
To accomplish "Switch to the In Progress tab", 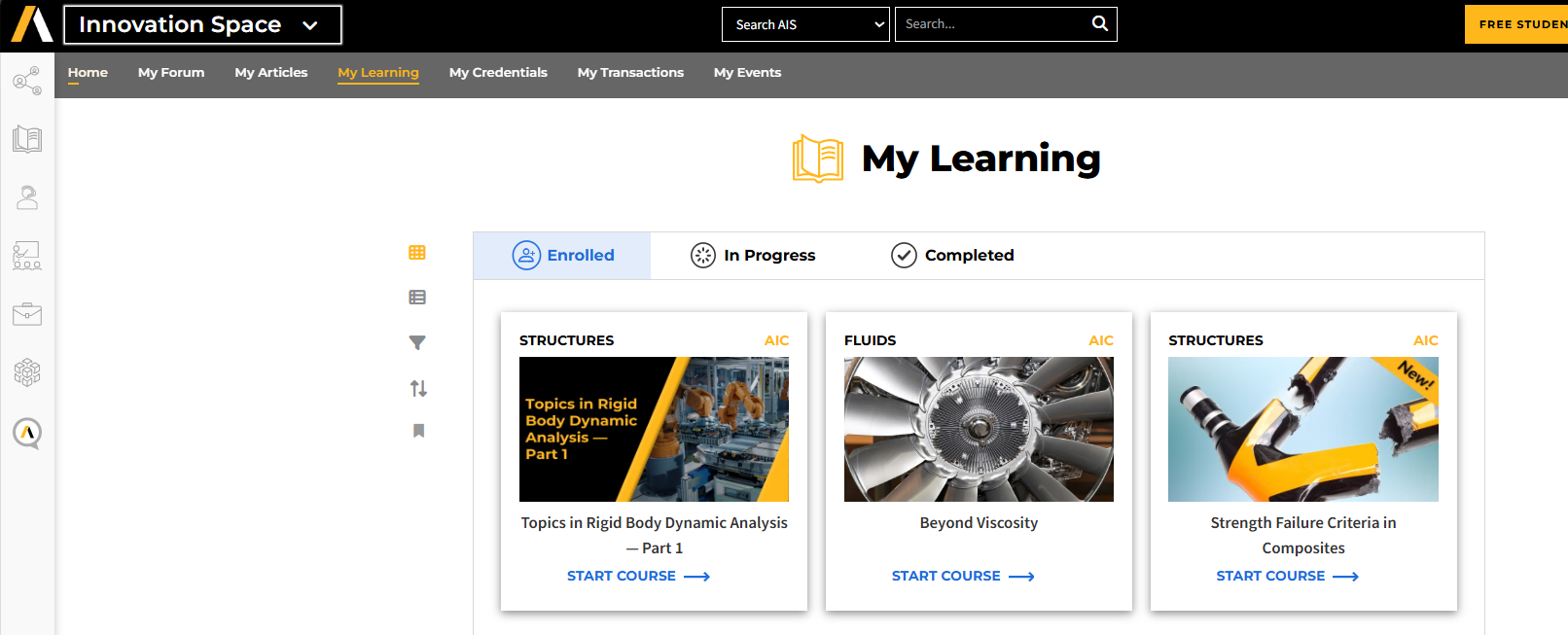I will point(753,255).
